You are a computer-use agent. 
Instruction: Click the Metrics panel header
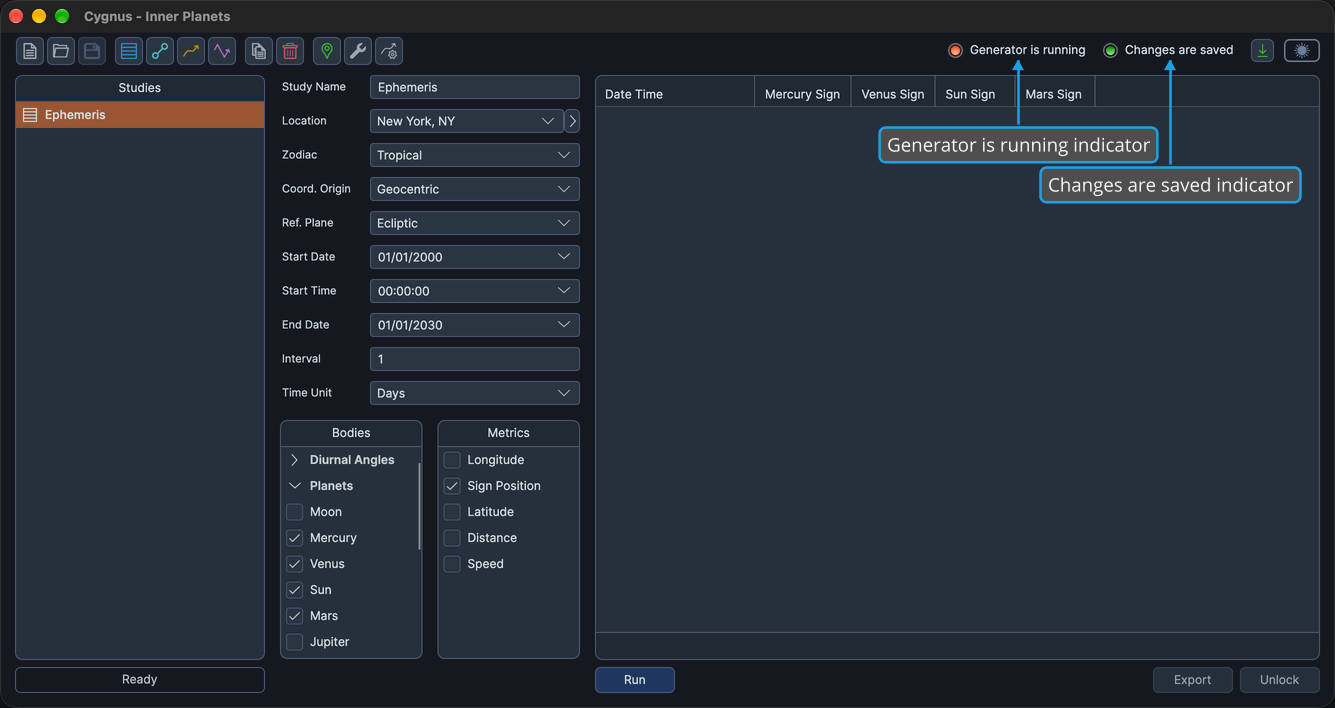509,433
